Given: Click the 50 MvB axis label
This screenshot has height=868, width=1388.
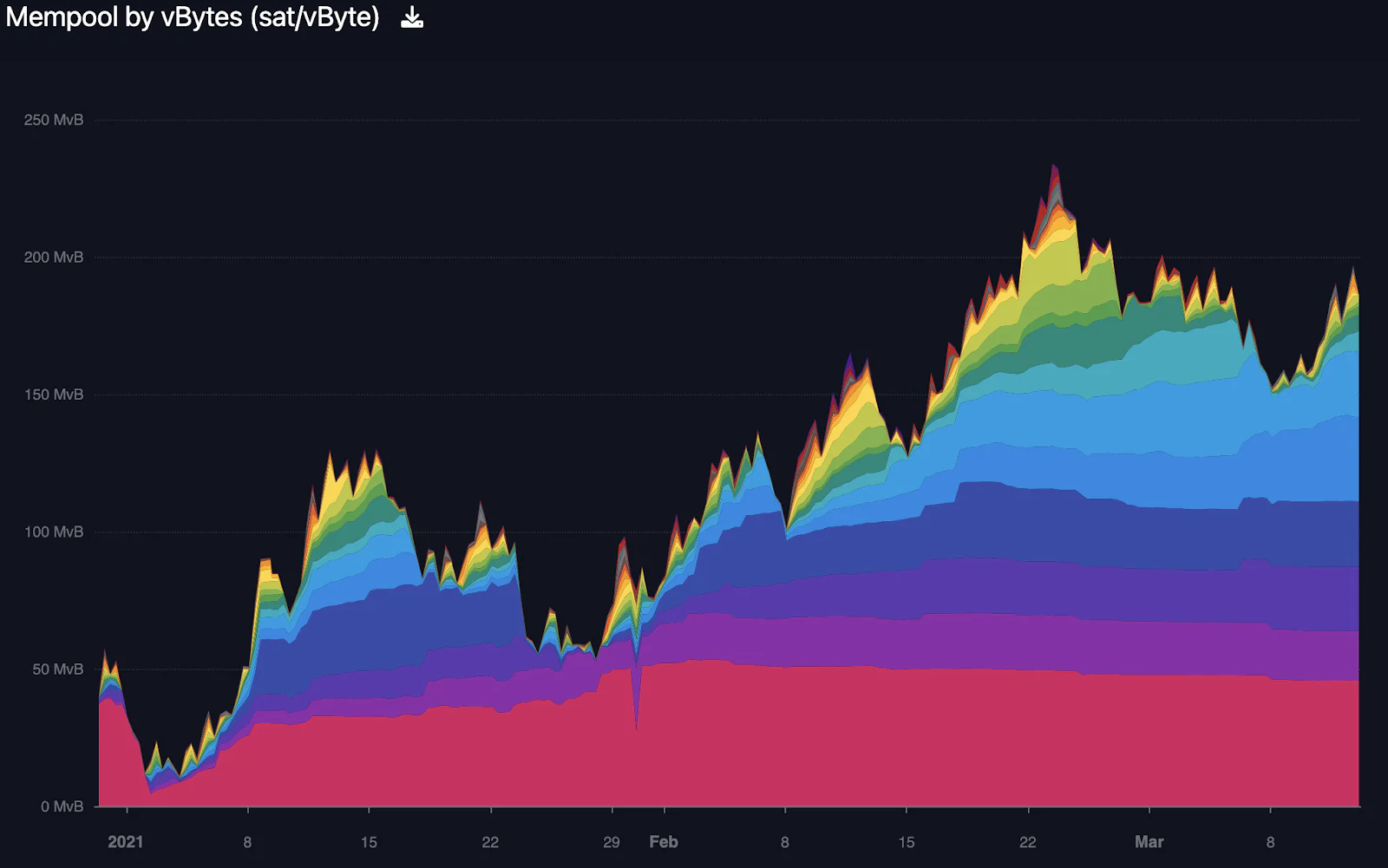Looking at the screenshot, I should pyautogui.click(x=58, y=669).
